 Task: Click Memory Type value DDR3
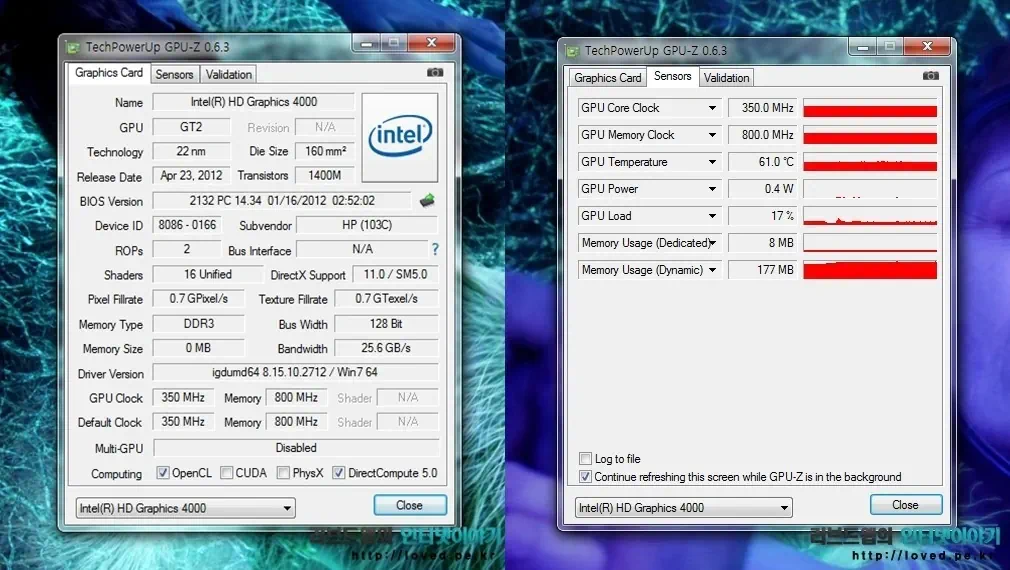coord(199,324)
